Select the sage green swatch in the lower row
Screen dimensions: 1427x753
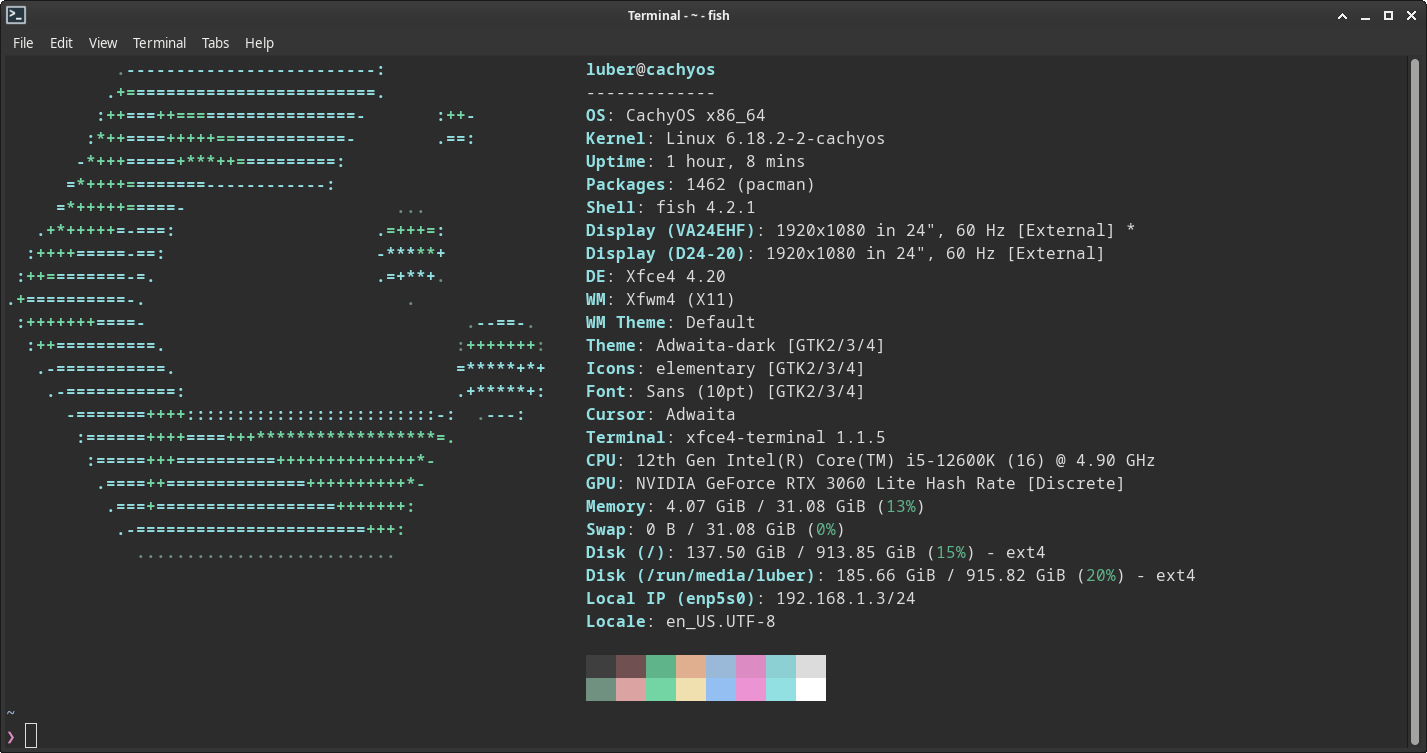(601, 689)
